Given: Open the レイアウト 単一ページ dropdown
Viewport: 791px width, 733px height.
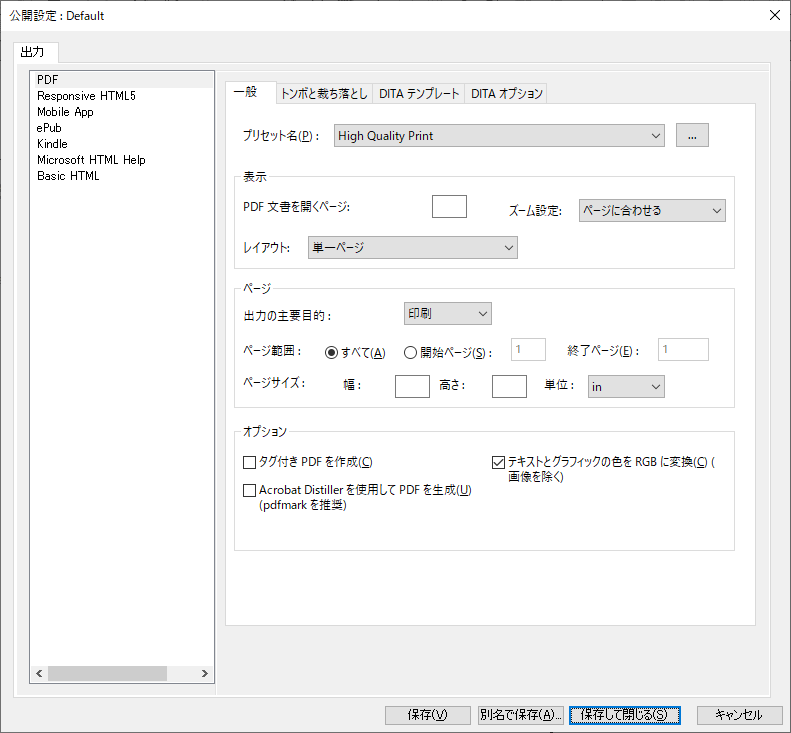Looking at the screenshot, I should 412,247.
